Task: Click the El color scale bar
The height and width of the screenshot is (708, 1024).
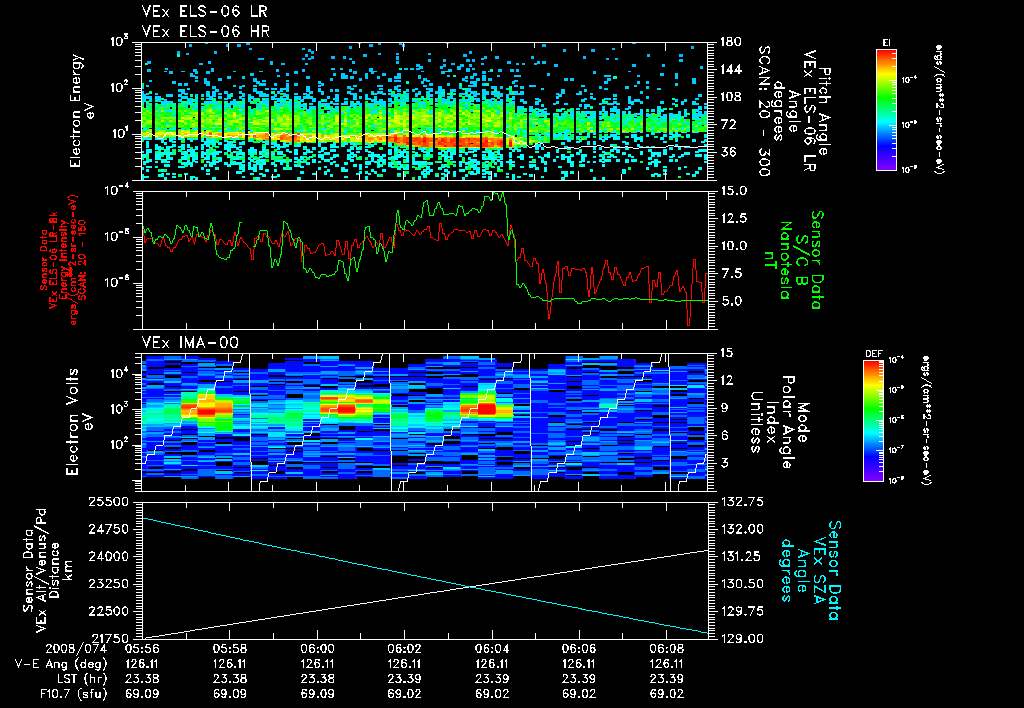Action: click(x=886, y=109)
